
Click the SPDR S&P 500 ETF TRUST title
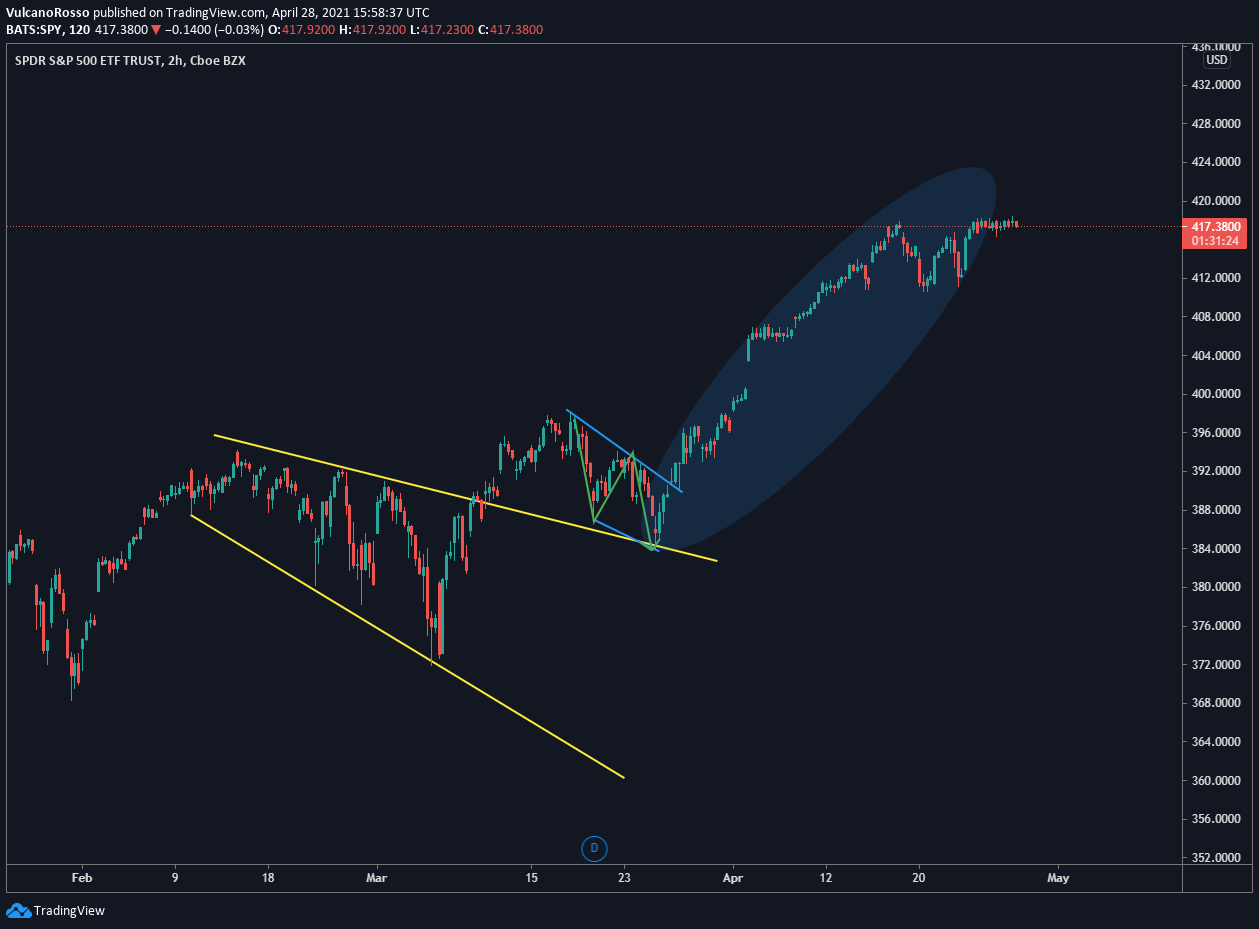pos(88,60)
